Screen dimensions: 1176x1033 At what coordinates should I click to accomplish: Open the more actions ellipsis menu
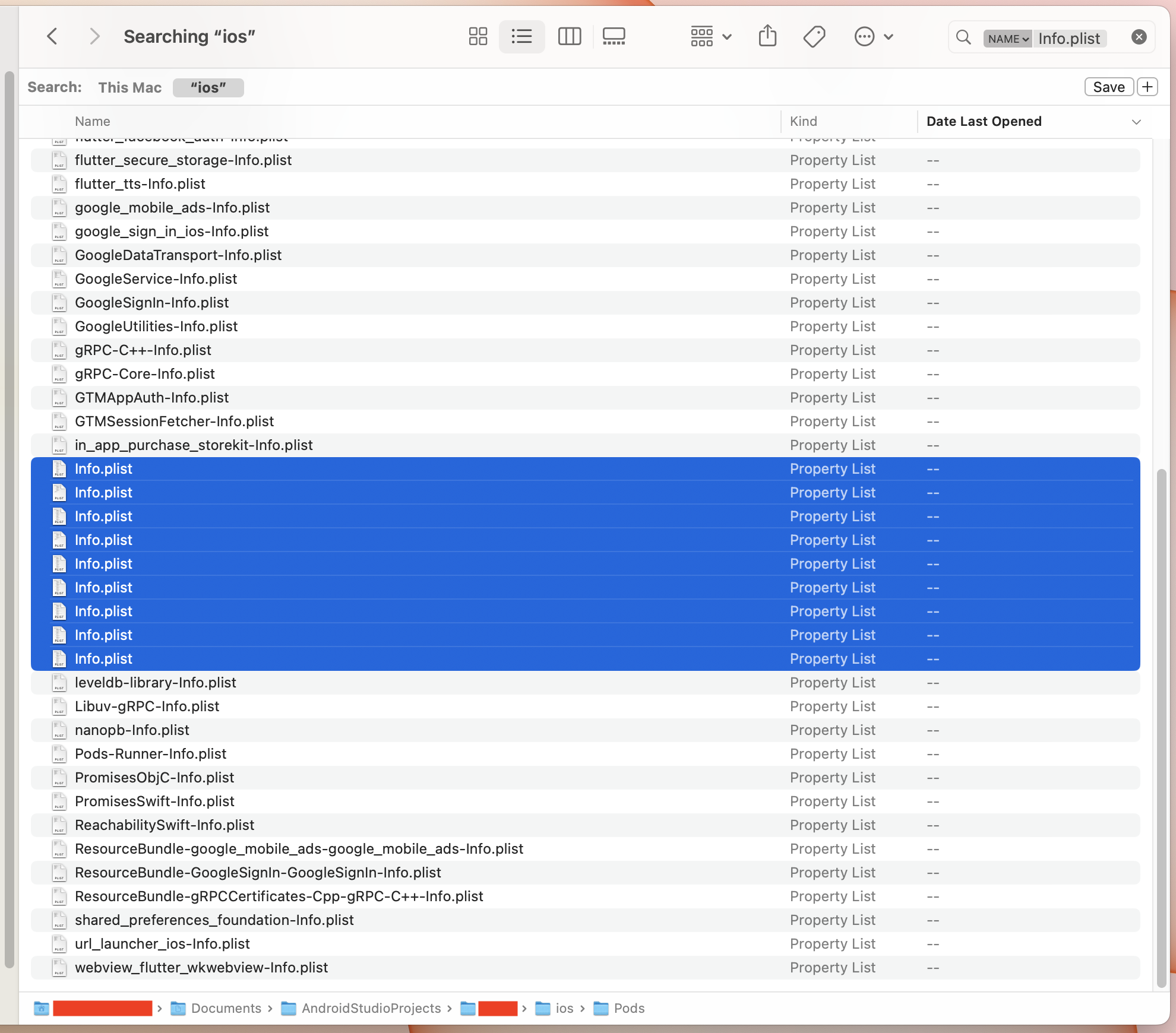(873, 37)
